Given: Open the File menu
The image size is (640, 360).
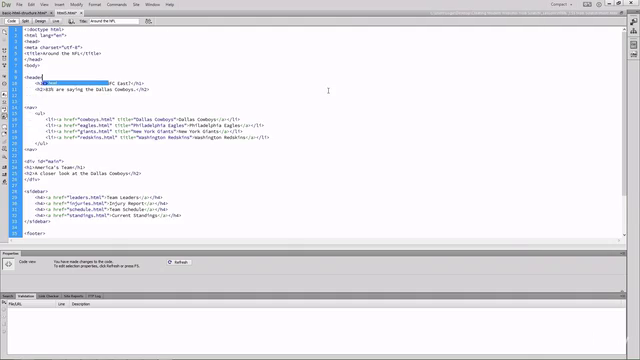Looking at the screenshot, I should click(19, 4).
